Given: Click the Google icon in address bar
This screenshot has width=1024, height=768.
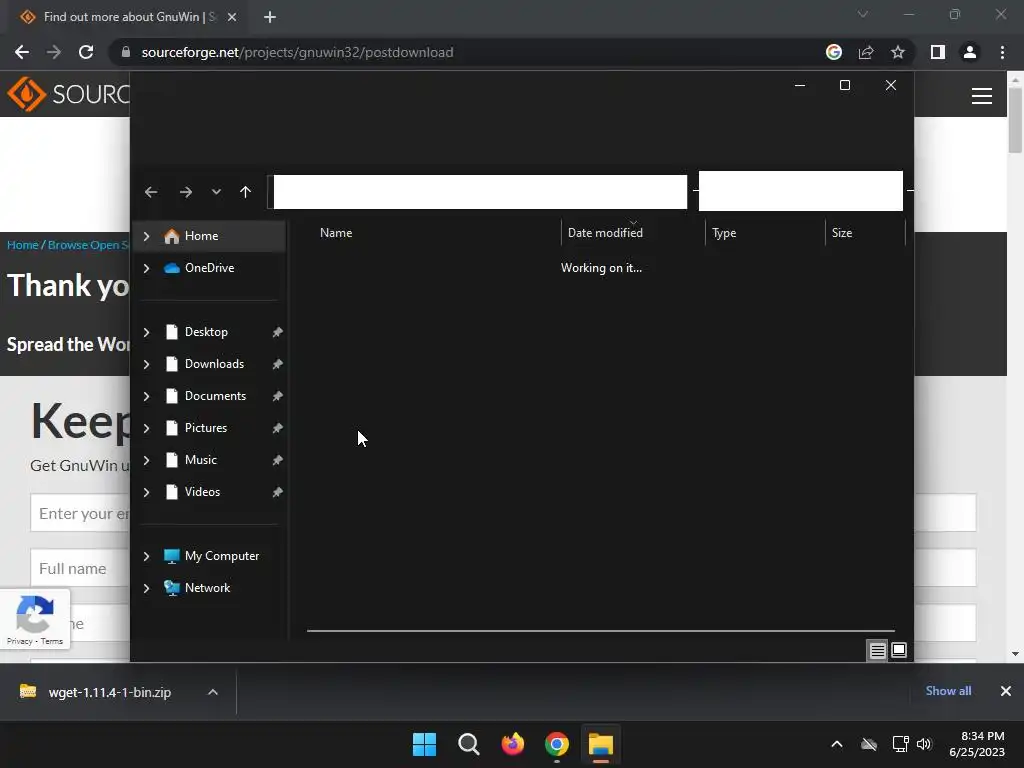Looking at the screenshot, I should click(x=834, y=52).
